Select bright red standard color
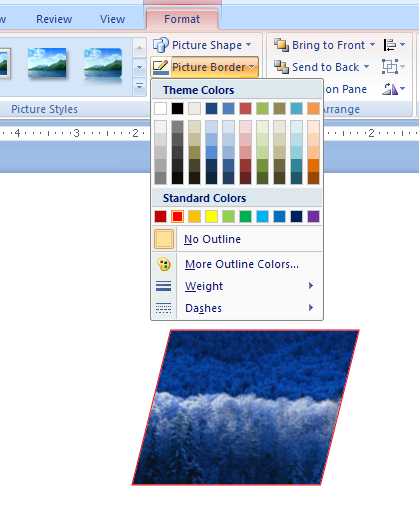This screenshot has width=419, height=527. pos(177,216)
